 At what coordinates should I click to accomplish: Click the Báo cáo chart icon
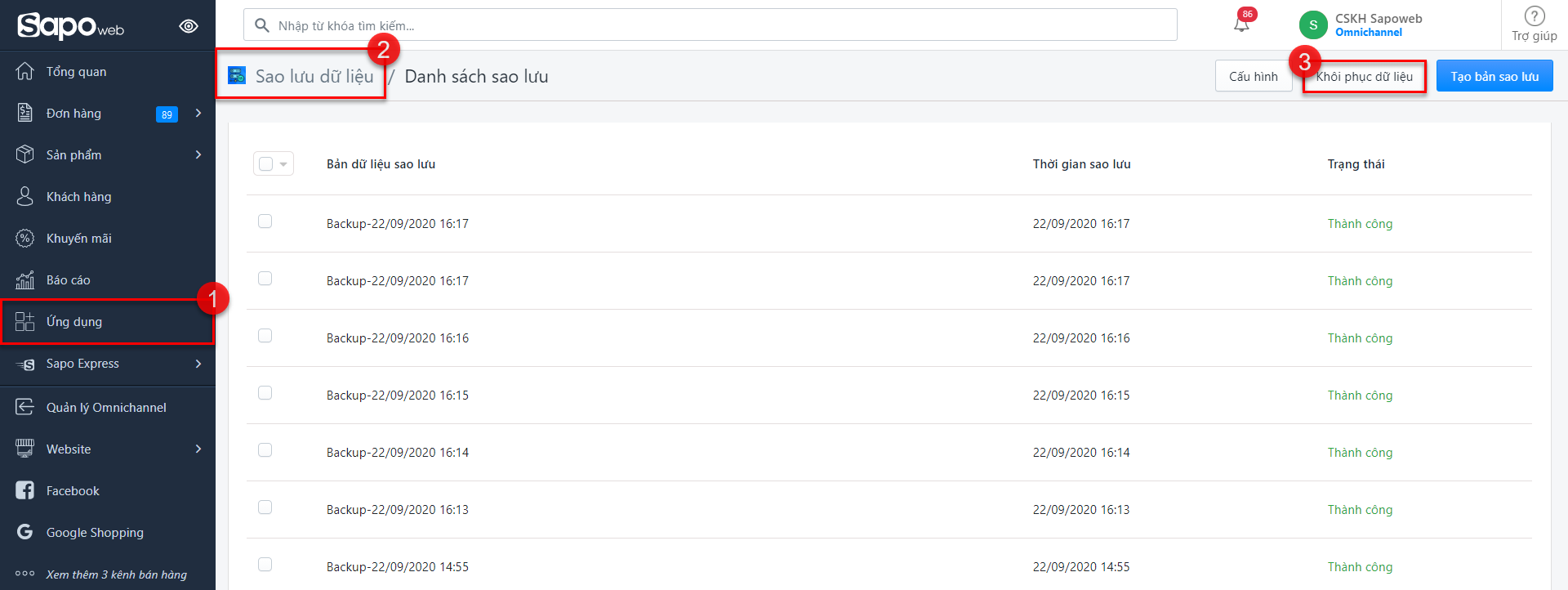(25, 280)
